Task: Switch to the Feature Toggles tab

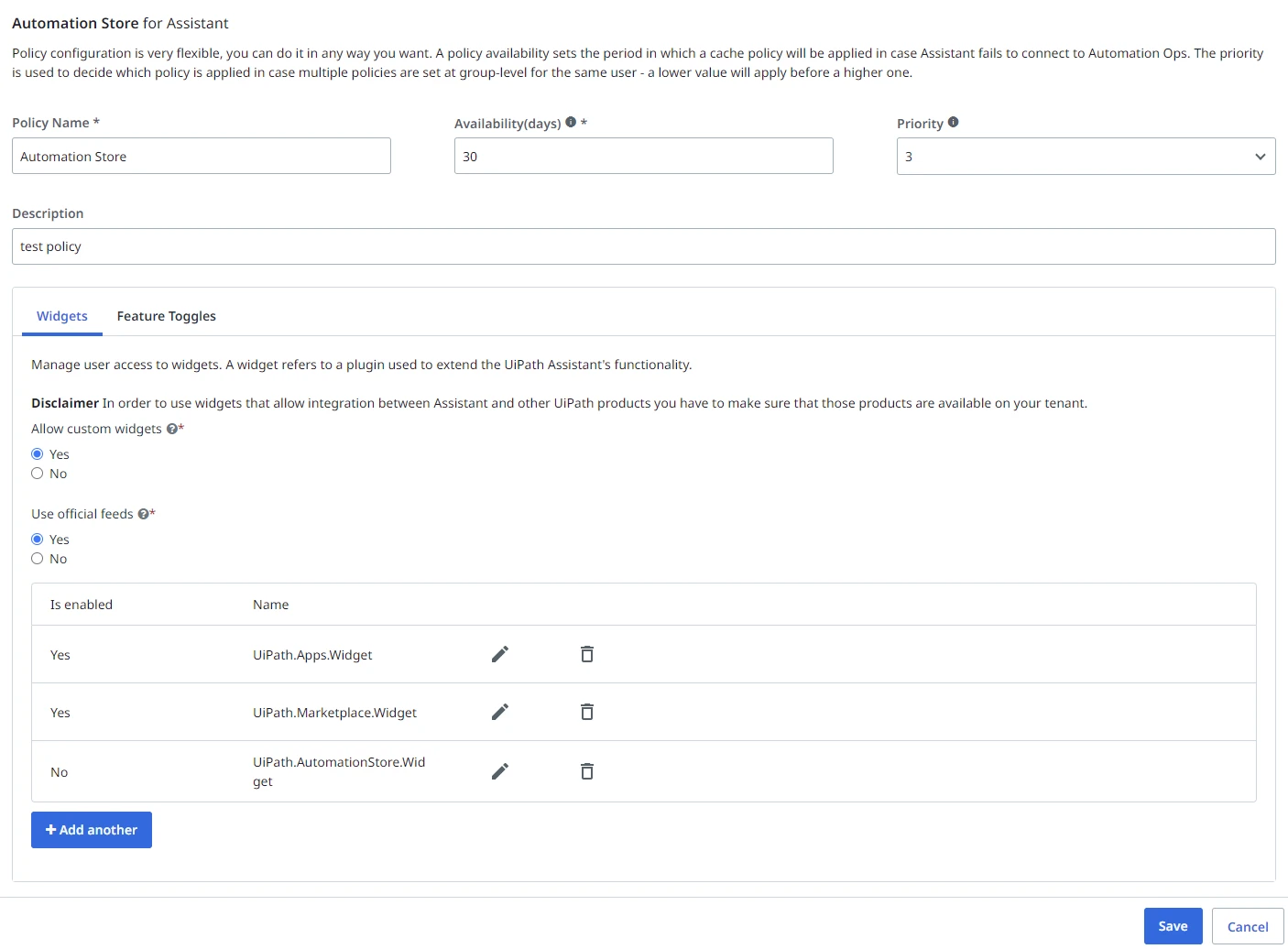Action: click(167, 316)
